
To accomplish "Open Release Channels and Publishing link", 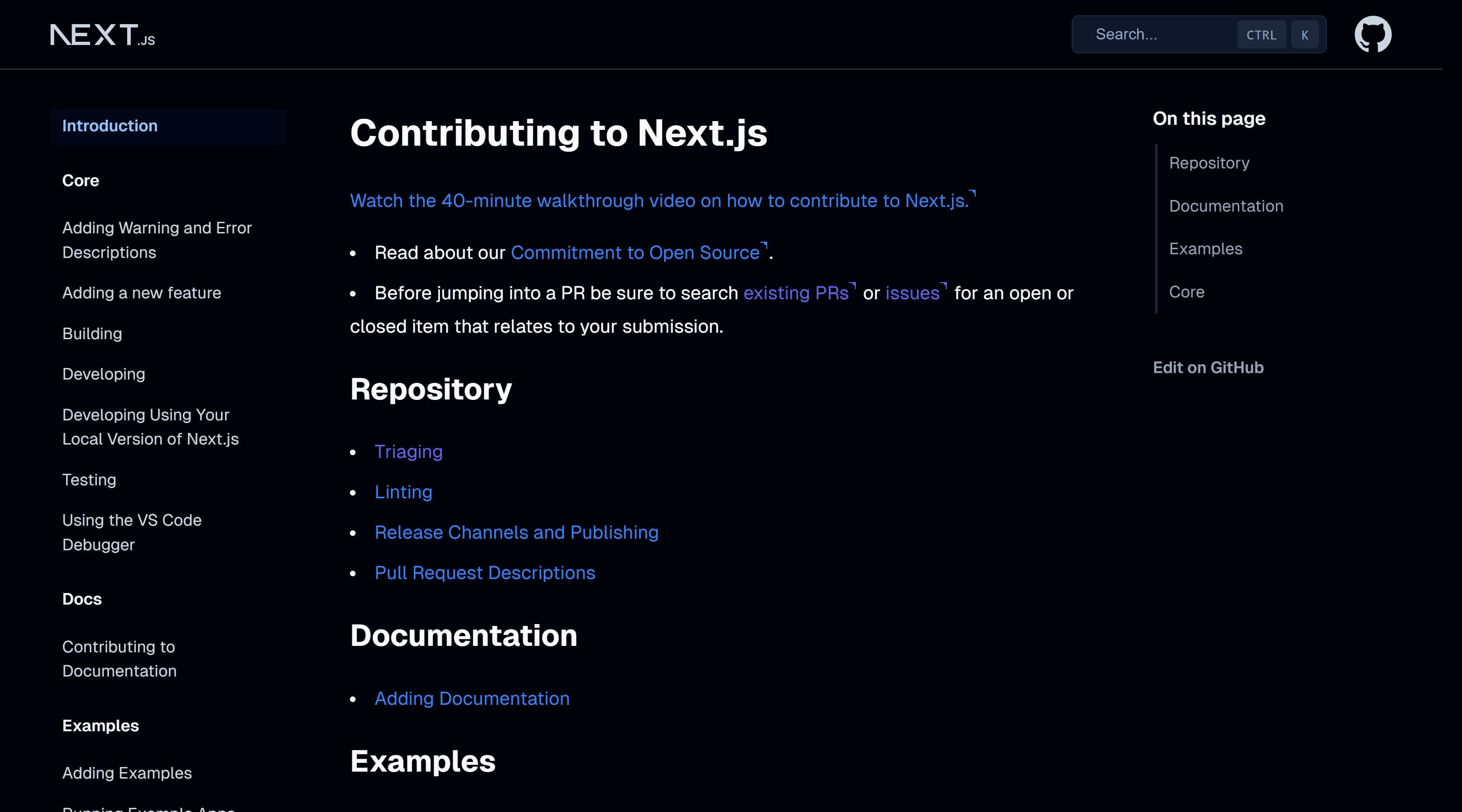I will tap(517, 532).
